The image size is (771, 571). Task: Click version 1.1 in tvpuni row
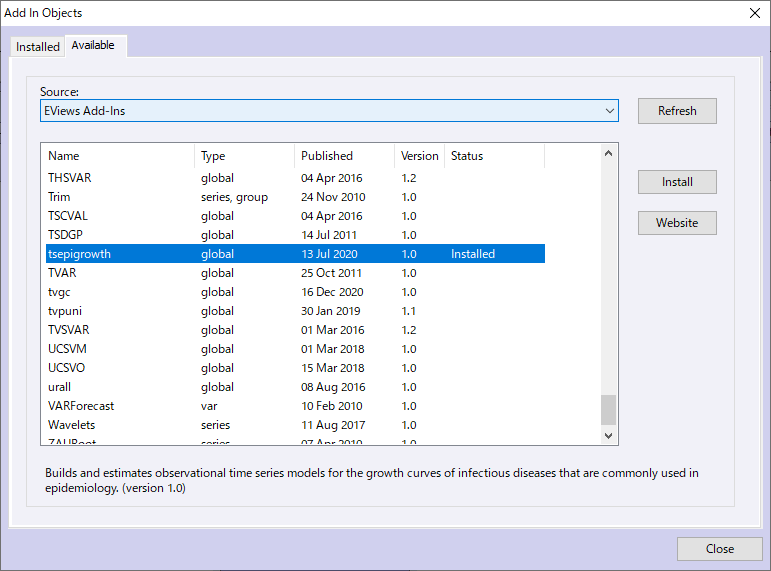tap(409, 311)
